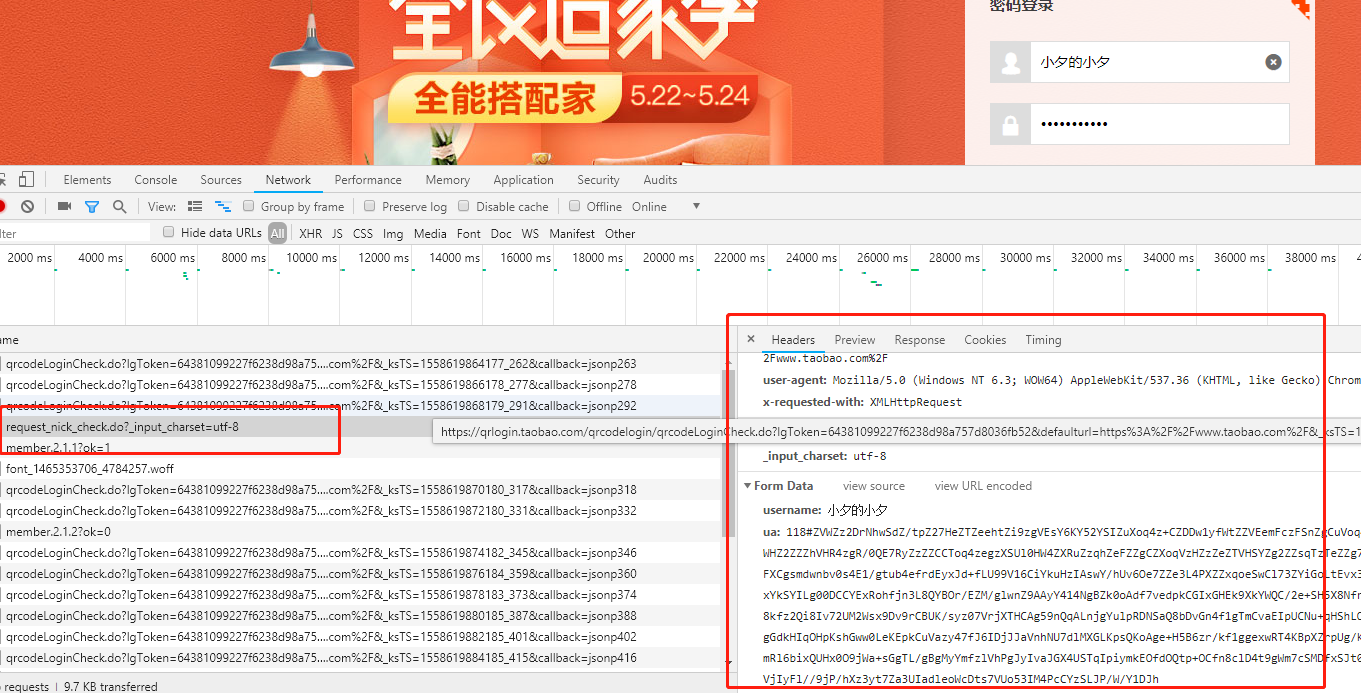This screenshot has height=693, width=1361.
Task: Check the Disable cache option
Action: 464,206
